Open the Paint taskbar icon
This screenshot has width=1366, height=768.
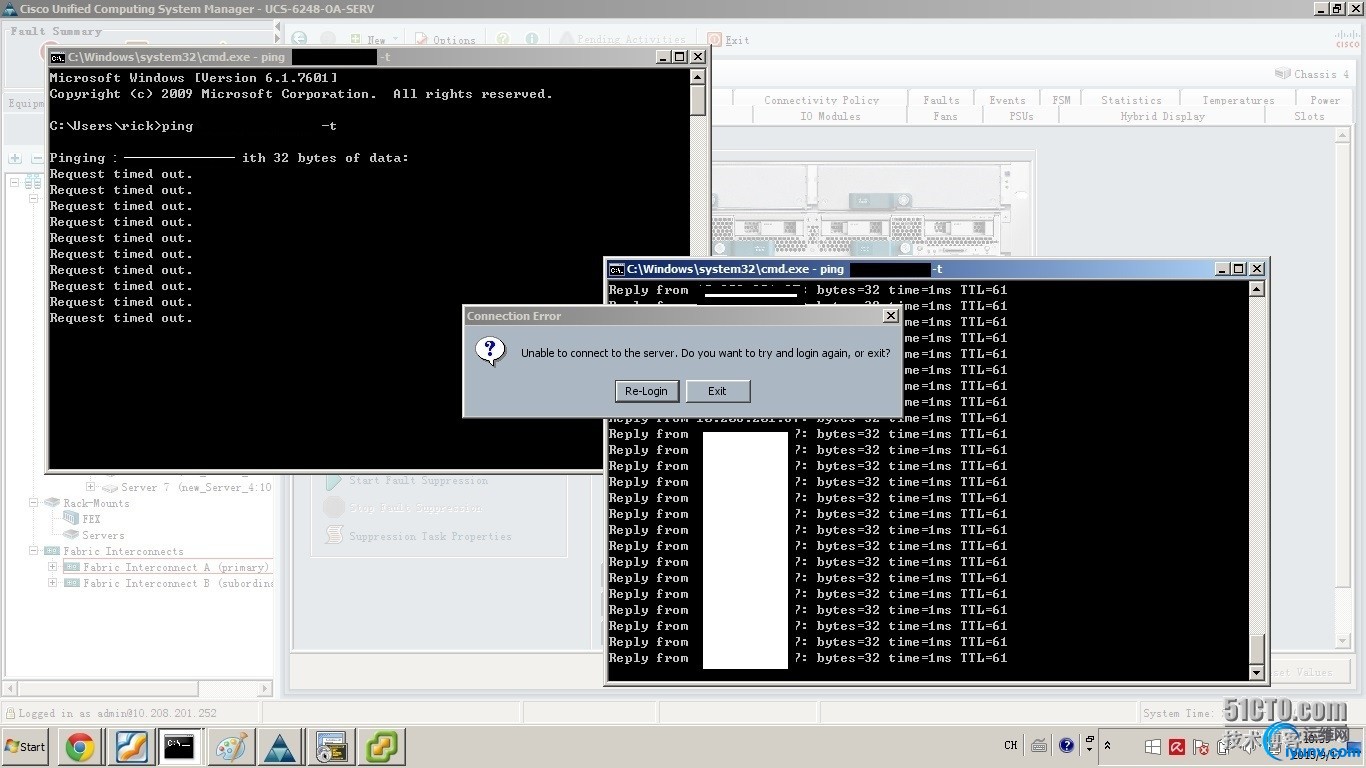[x=231, y=747]
